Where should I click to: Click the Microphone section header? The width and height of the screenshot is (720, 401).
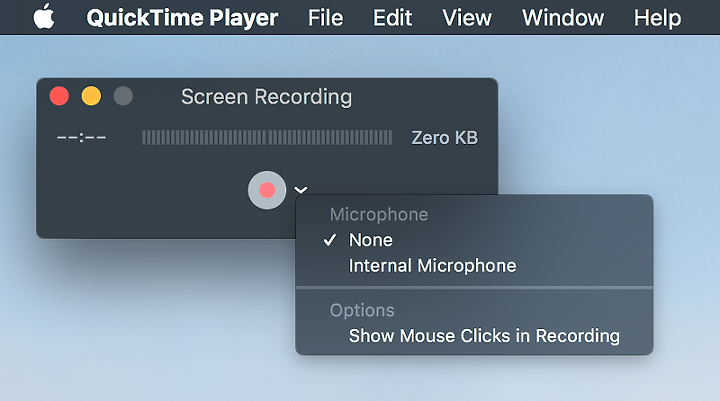379,215
